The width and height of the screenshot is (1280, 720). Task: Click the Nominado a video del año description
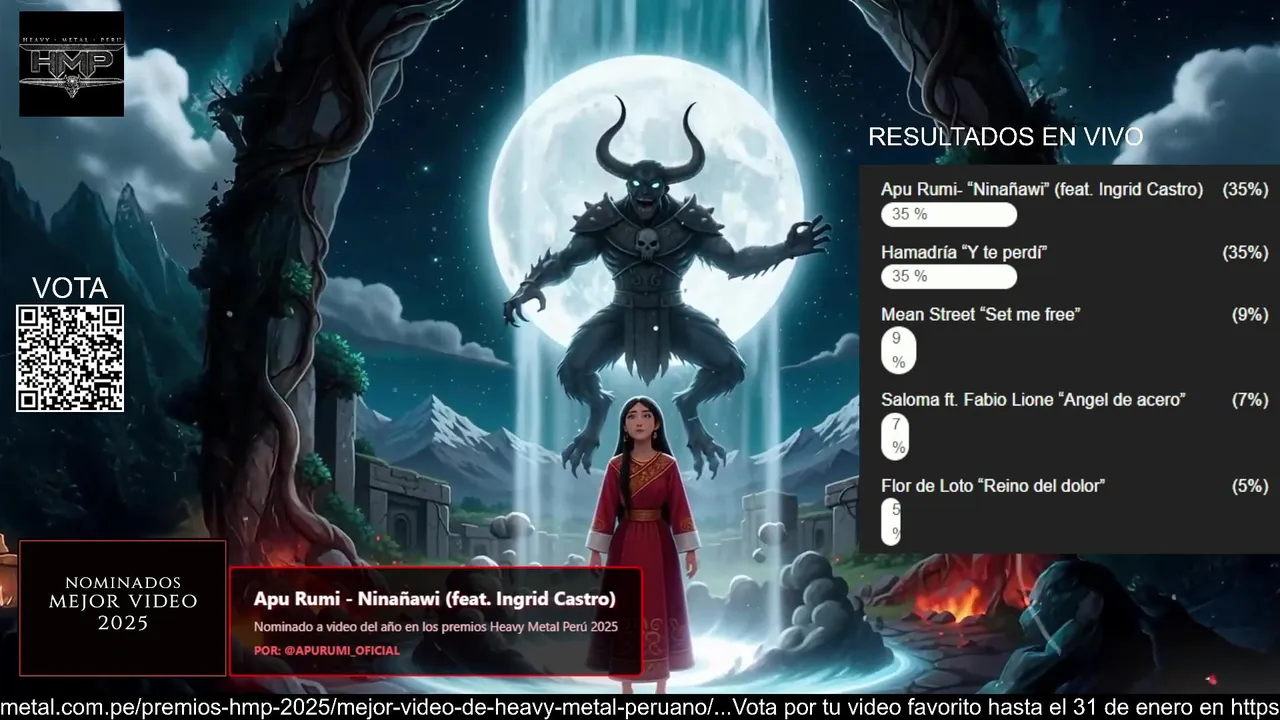pos(436,627)
